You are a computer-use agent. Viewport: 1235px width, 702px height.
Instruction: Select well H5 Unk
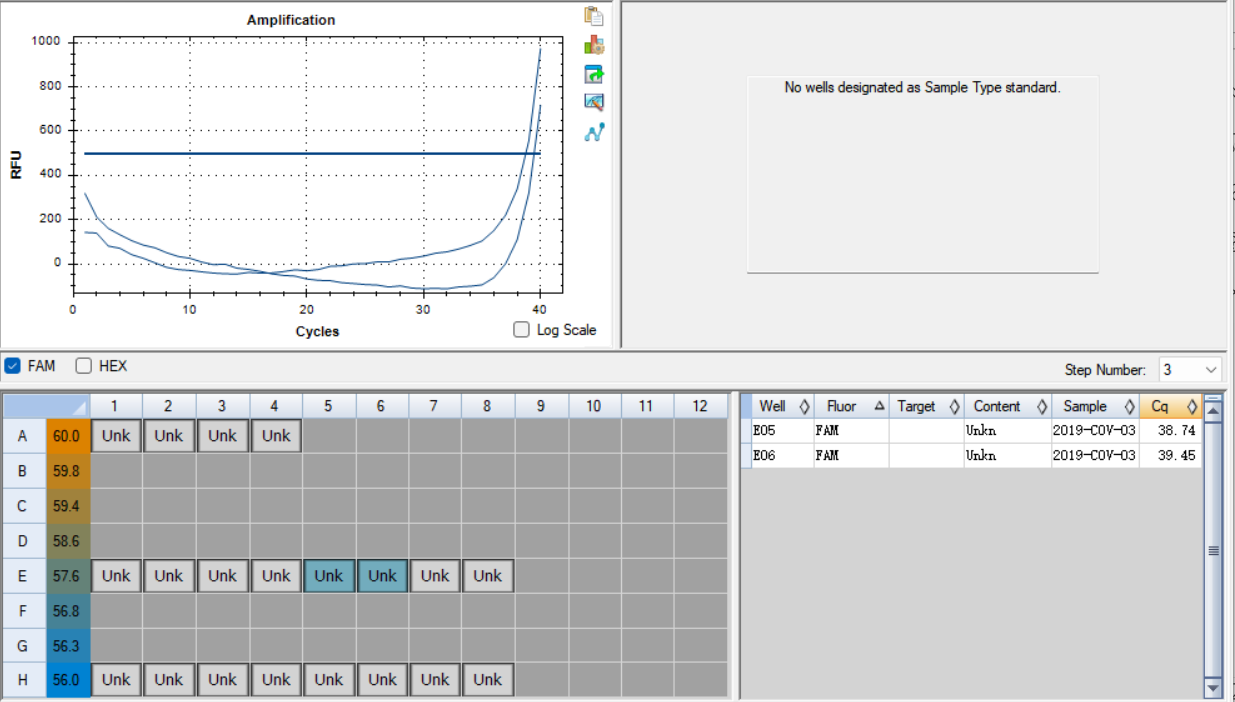pyautogui.click(x=329, y=680)
